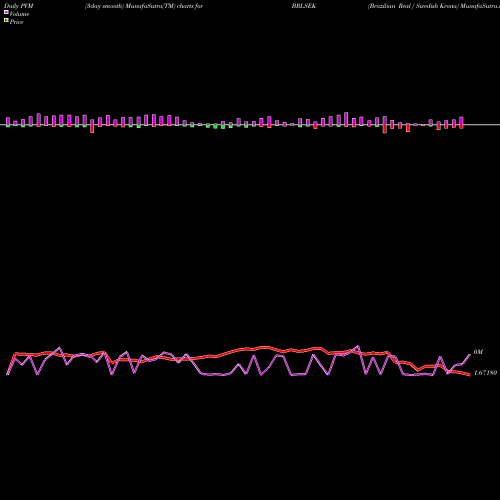Click the 1.67189 price value label
Viewport: 500px width, 500px height.
pos(485,373)
